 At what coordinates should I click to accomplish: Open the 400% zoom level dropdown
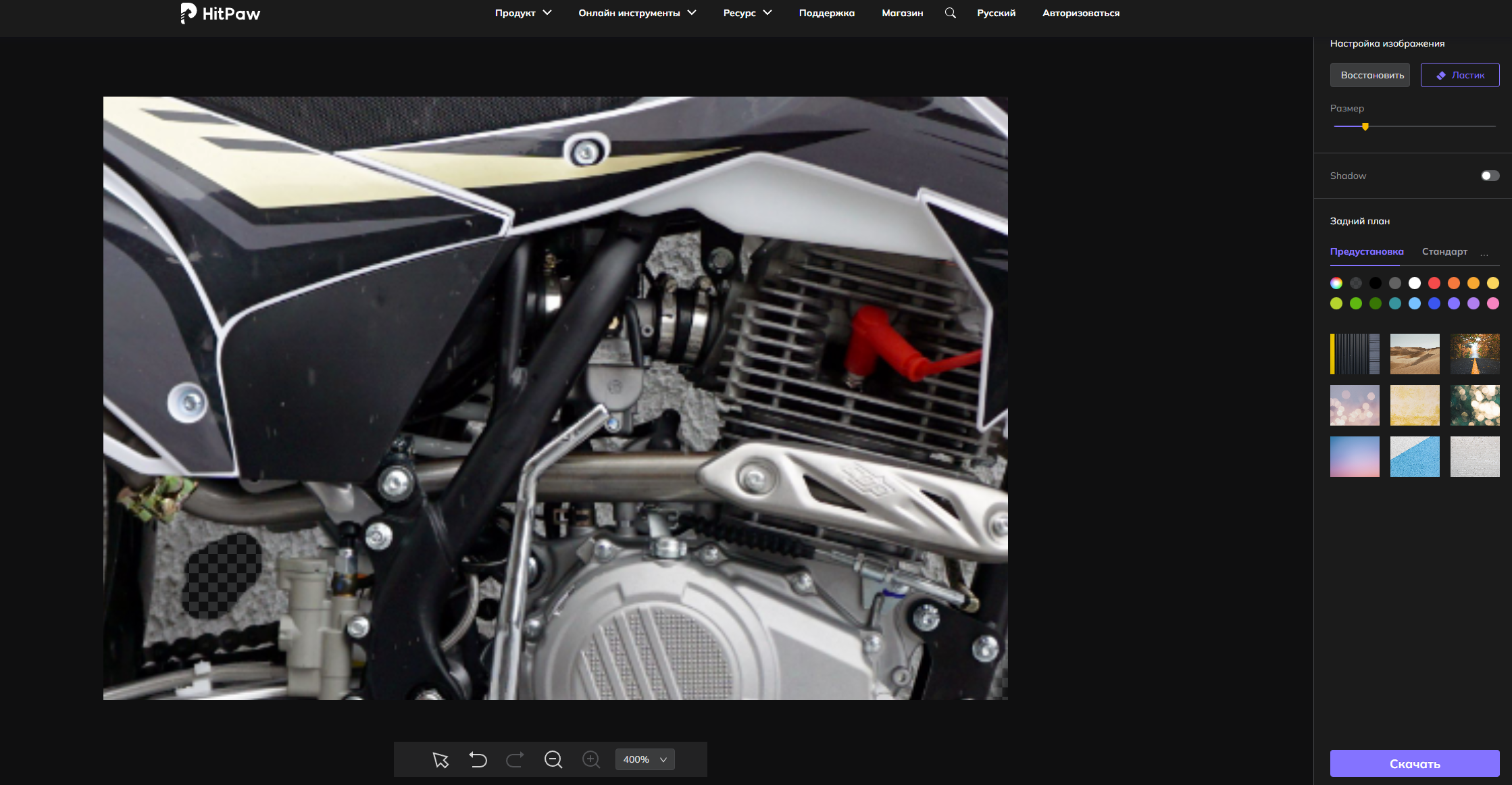[645, 759]
